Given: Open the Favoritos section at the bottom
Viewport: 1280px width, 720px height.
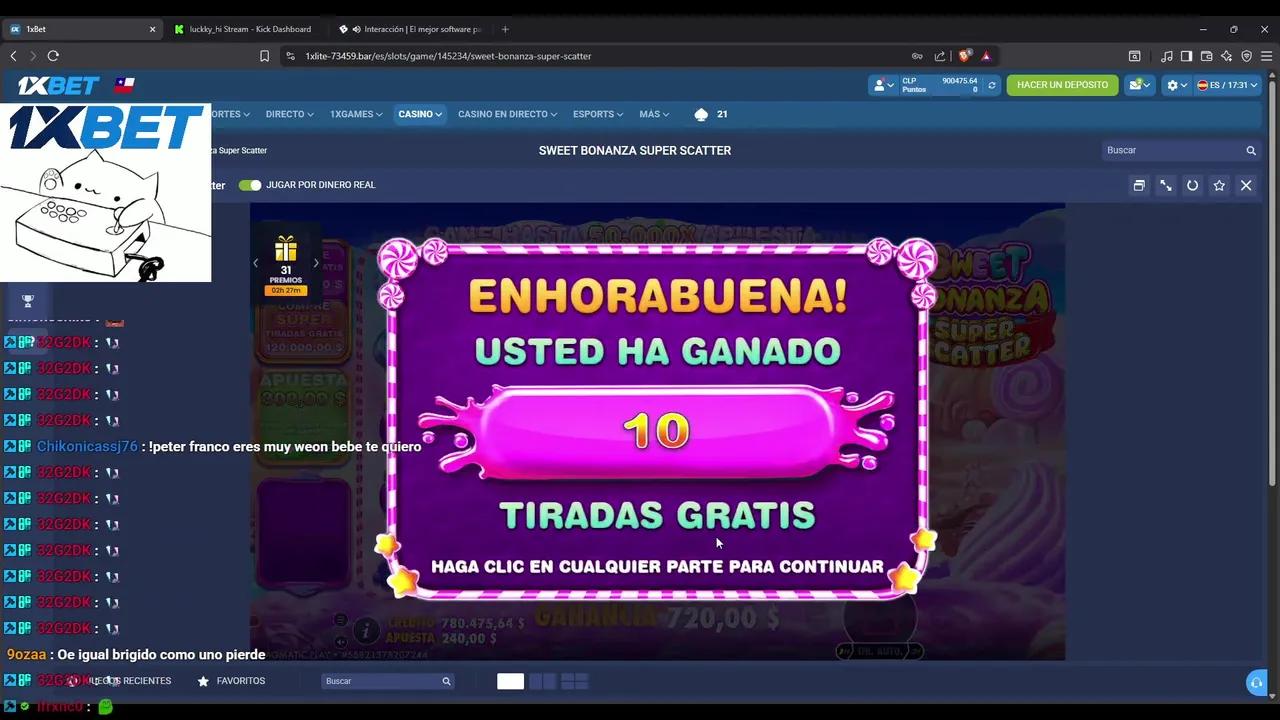Looking at the screenshot, I should tap(232, 681).
